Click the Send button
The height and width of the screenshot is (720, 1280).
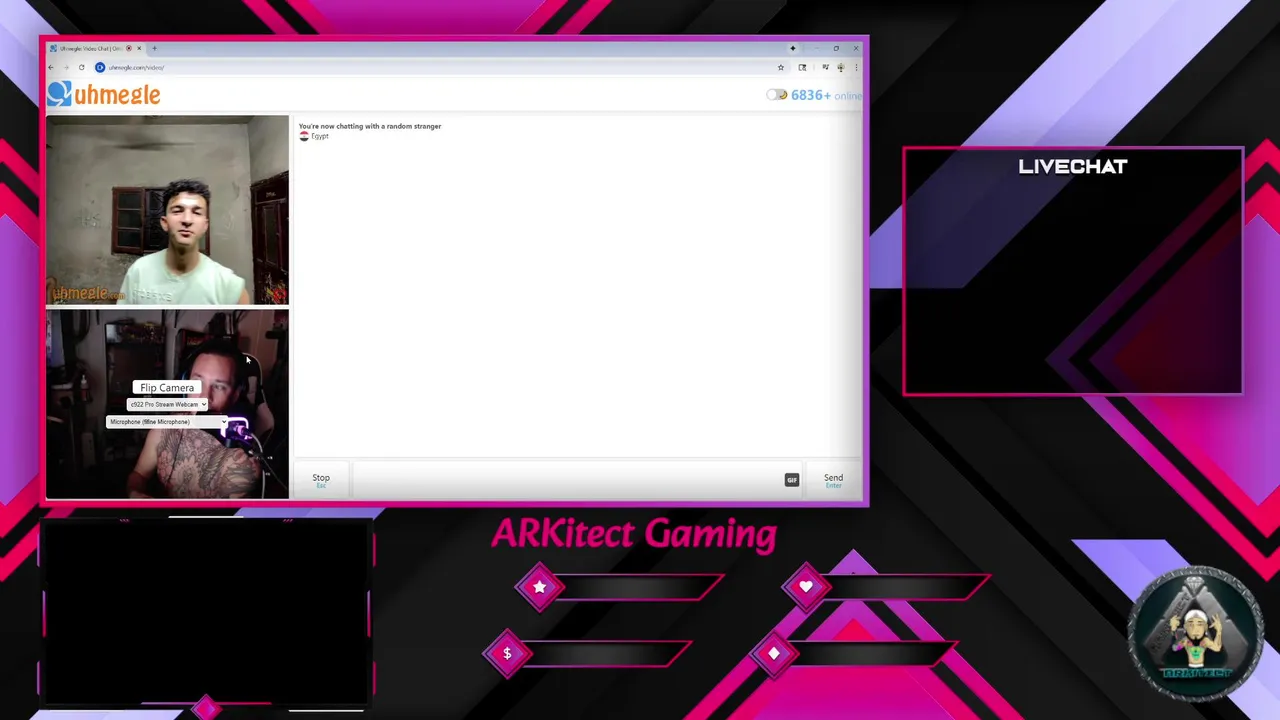833,479
